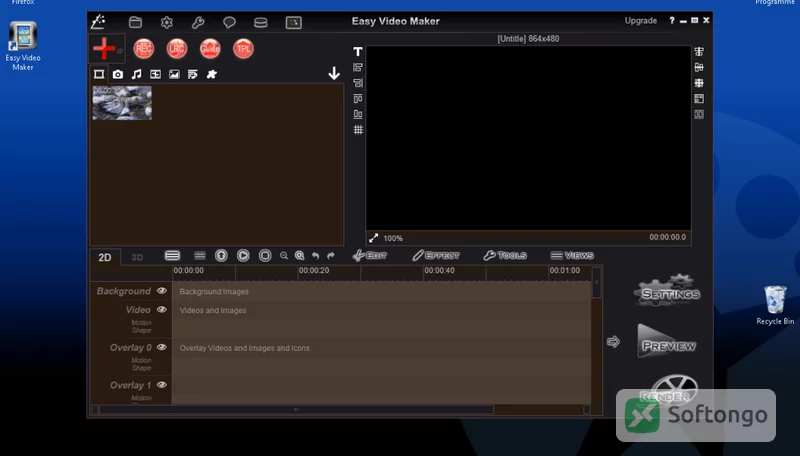Open the Settings button
This screenshot has width=800, height=456.
[x=668, y=291]
